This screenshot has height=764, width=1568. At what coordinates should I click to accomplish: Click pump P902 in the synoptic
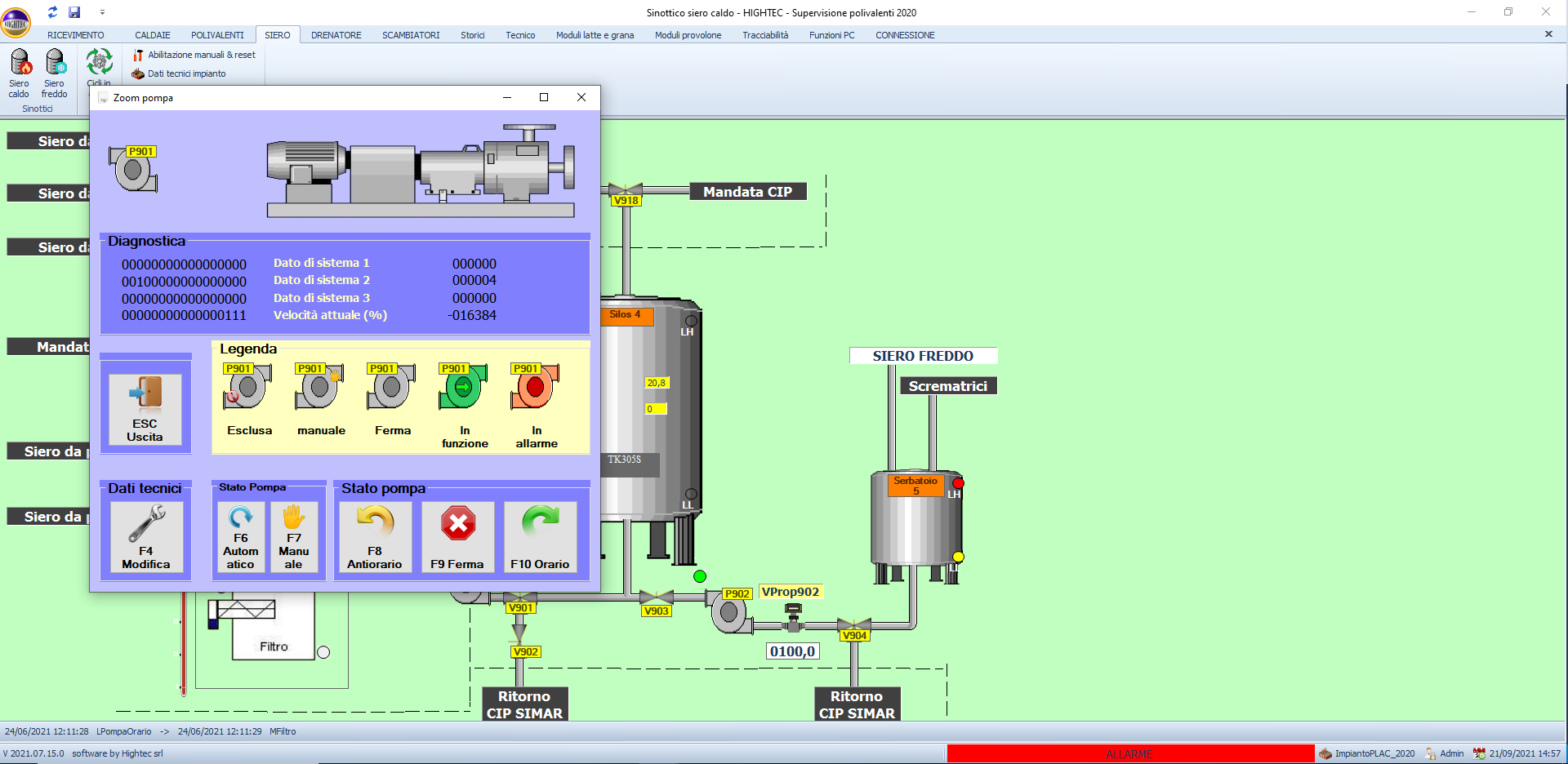730,611
